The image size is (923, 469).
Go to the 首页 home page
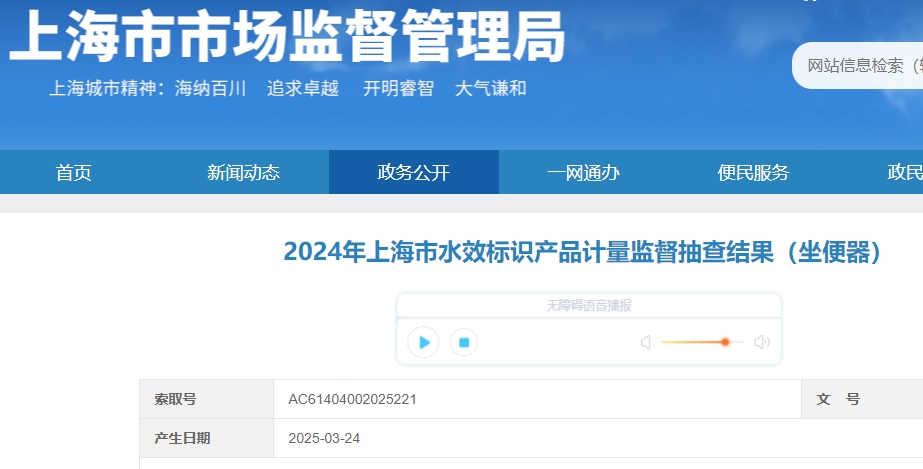pos(74,173)
